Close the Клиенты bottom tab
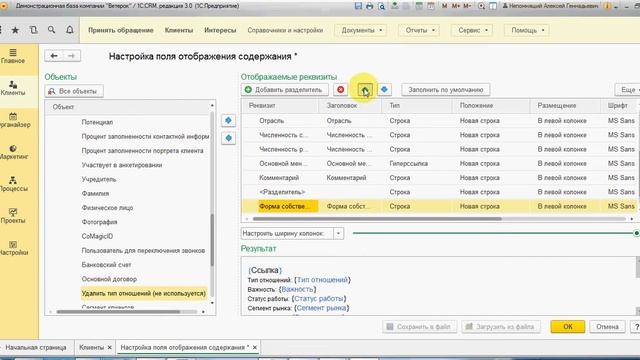Viewport: 640px width, 360px height. click(x=109, y=347)
